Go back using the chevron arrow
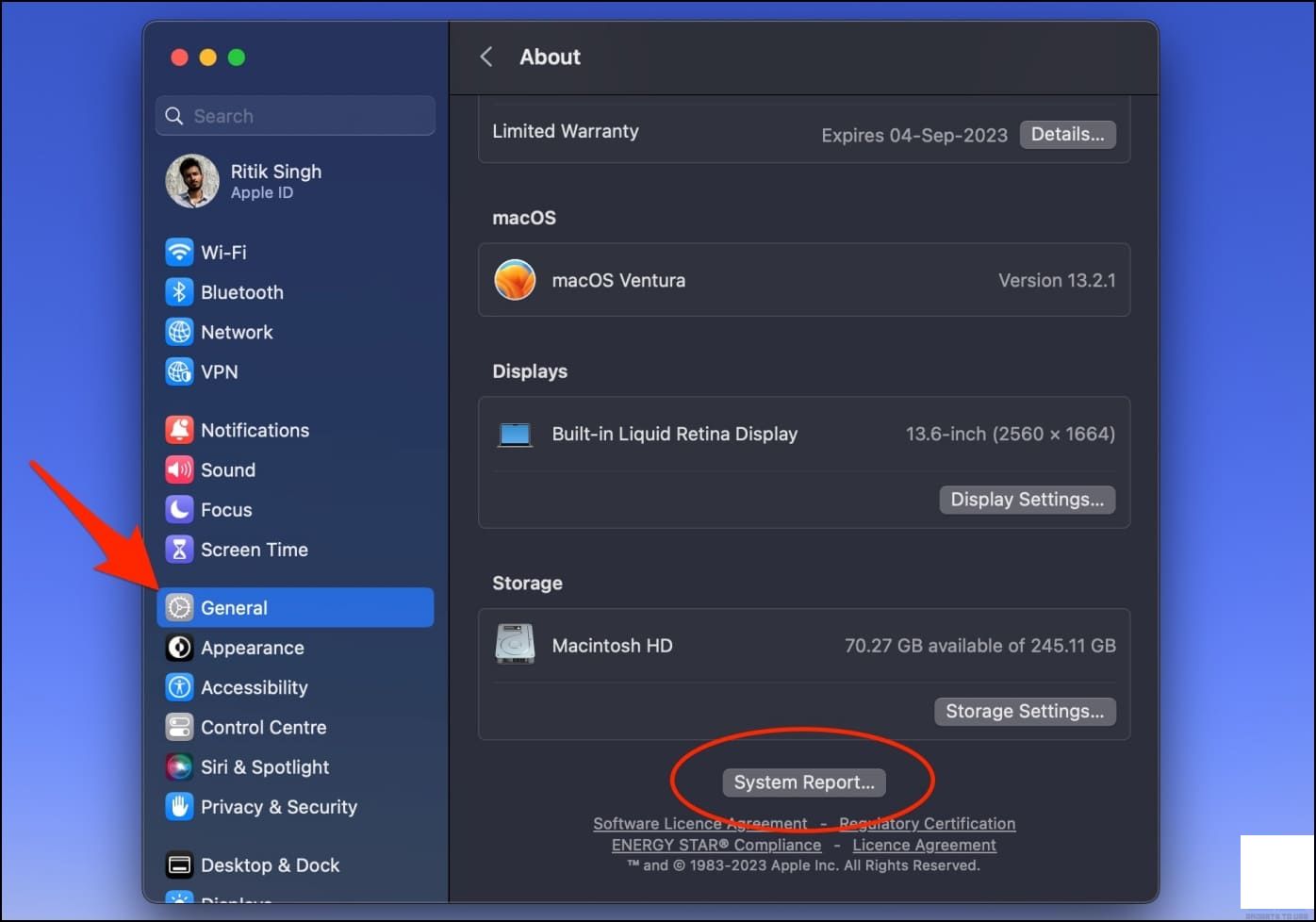The height and width of the screenshot is (922, 1316). tap(486, 57)
